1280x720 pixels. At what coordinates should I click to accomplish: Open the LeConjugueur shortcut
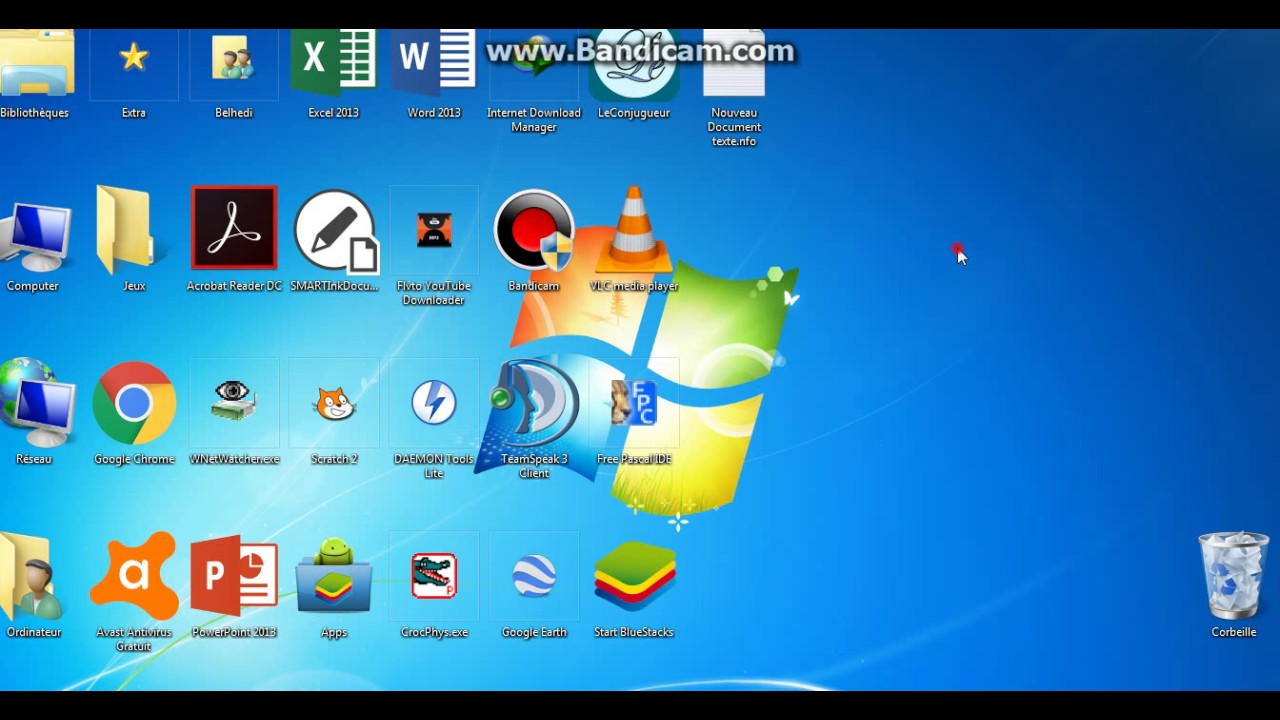tap(634, 64)
